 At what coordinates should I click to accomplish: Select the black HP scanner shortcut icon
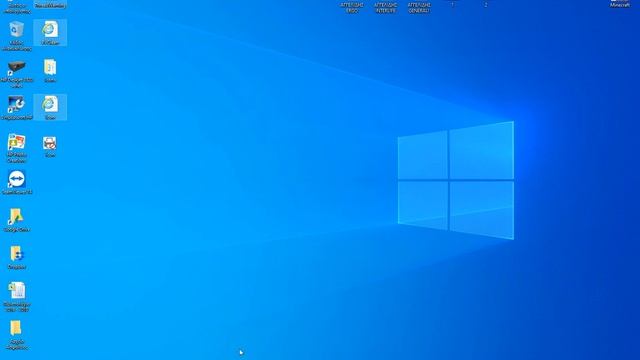pos(16,67)
